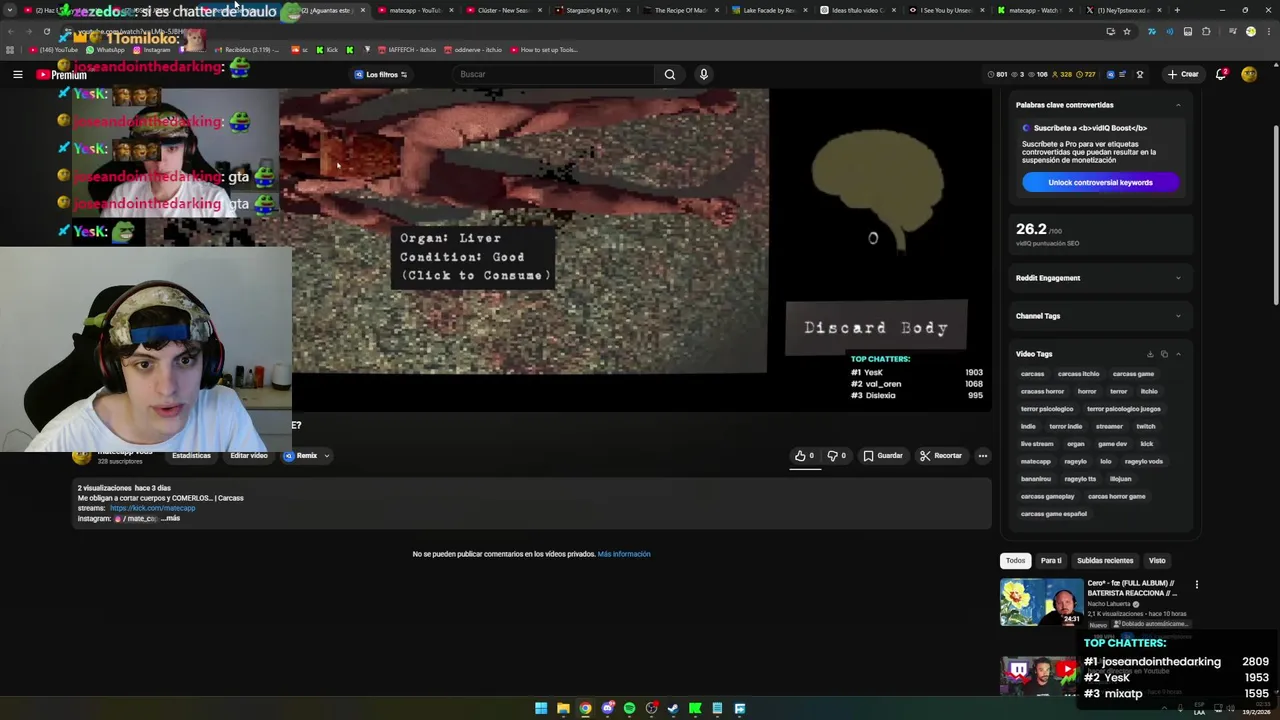Collapse Palabras clave controvertidas panel
This screenshot has height=720, width=1280.
1178,105
